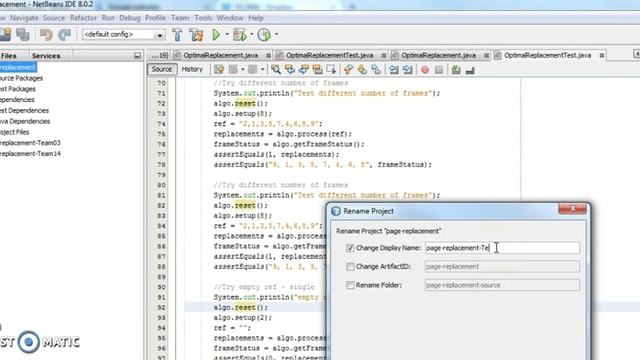Open the Refactor menu

coord(83,18)
